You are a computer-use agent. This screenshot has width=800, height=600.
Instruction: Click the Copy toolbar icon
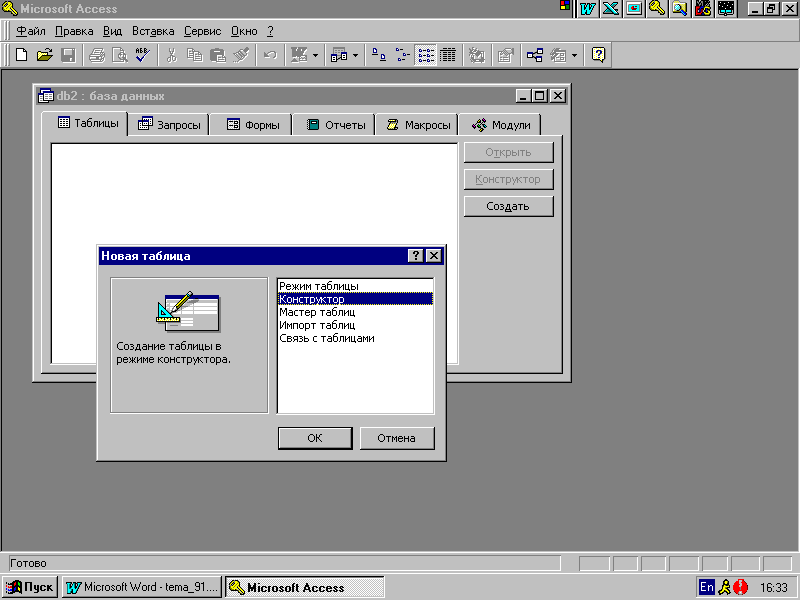(194, 55)
